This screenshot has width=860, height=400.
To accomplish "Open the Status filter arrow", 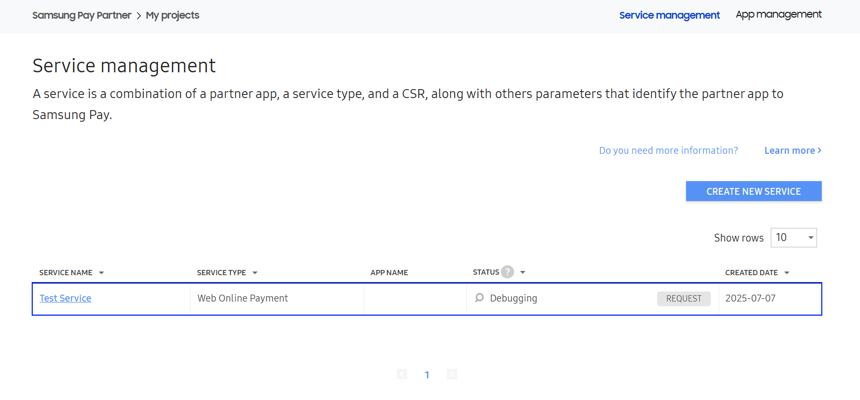I will 523,272.
